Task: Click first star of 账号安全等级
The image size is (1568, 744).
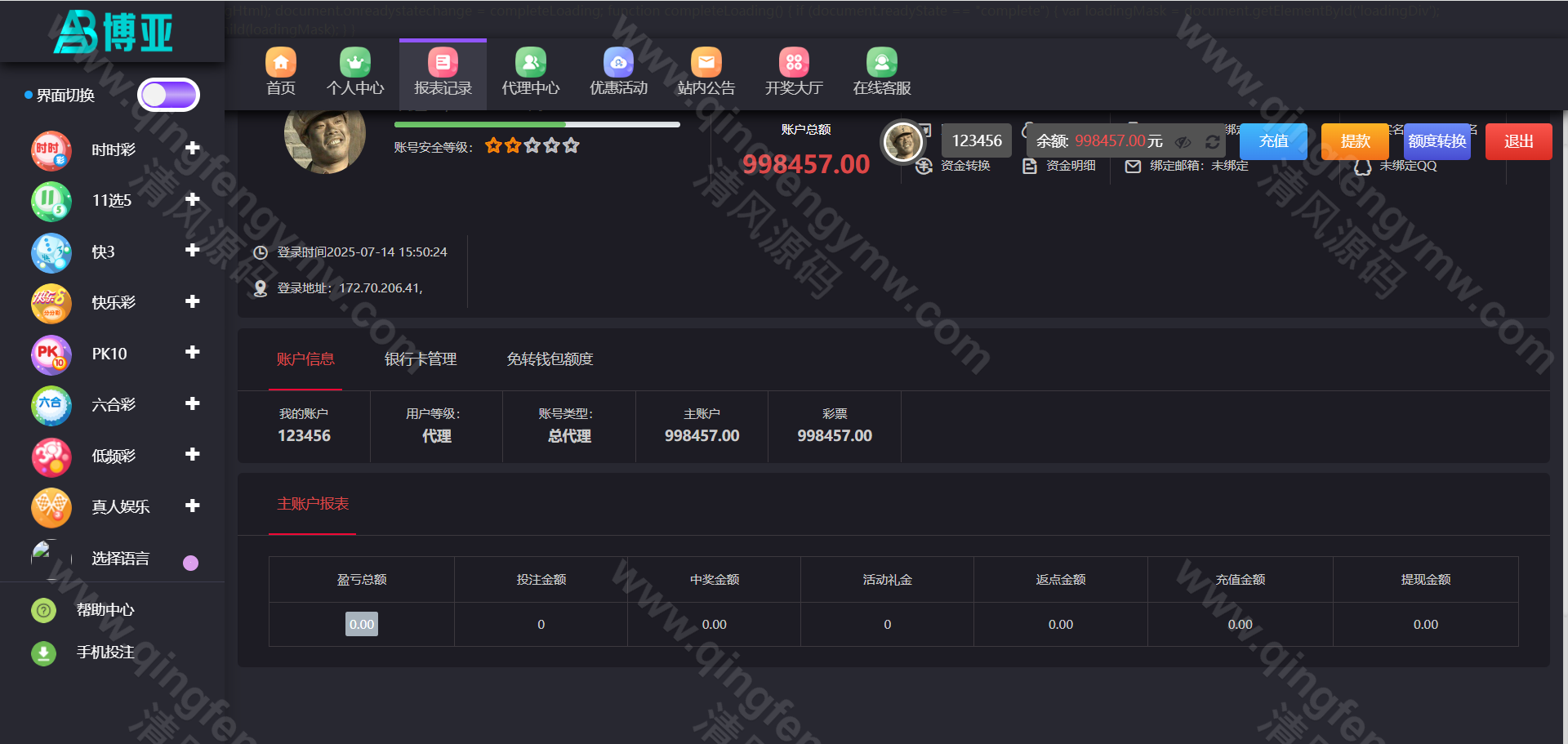Action: pos(493,145)
